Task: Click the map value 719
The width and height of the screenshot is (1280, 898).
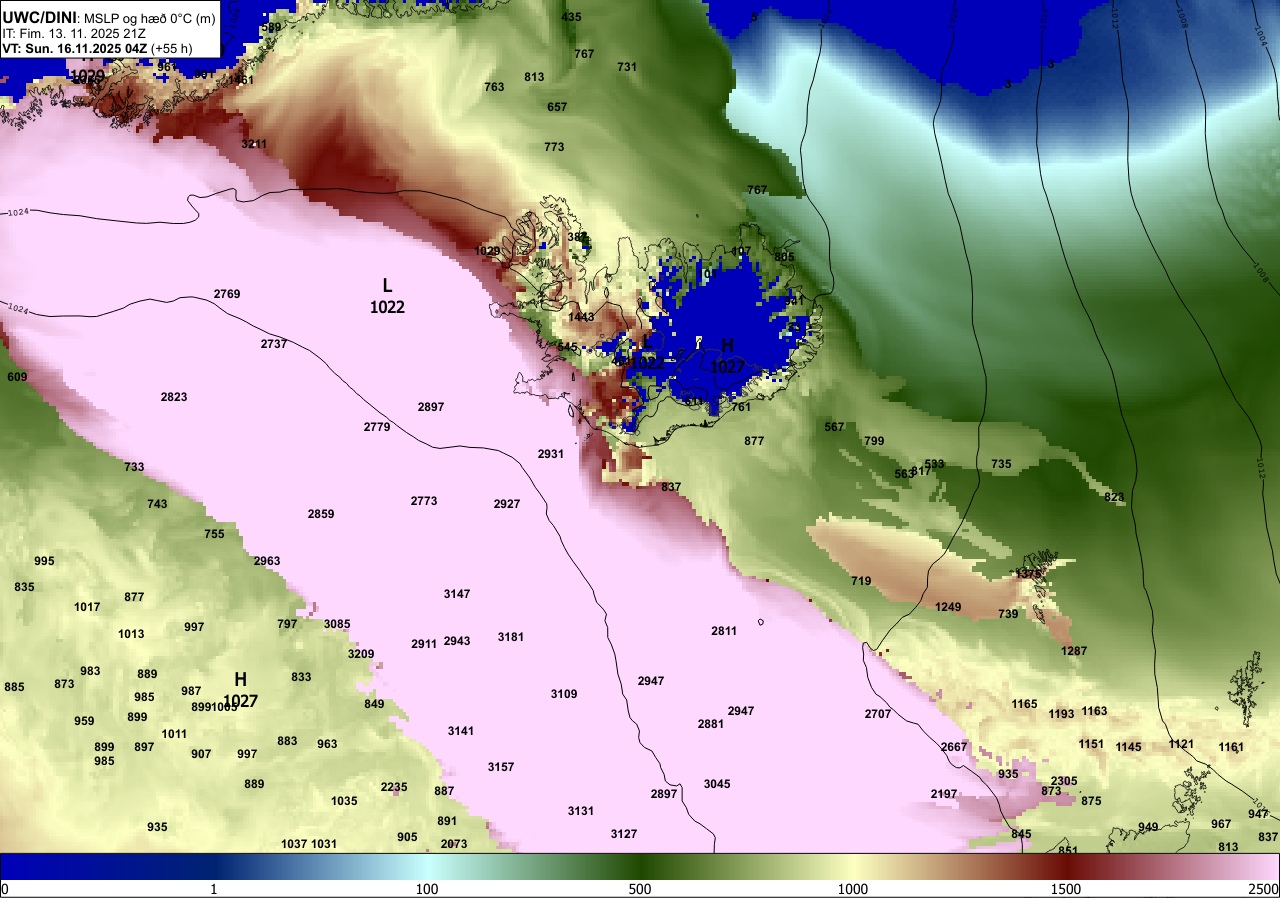Action: (x=861, y=581)
